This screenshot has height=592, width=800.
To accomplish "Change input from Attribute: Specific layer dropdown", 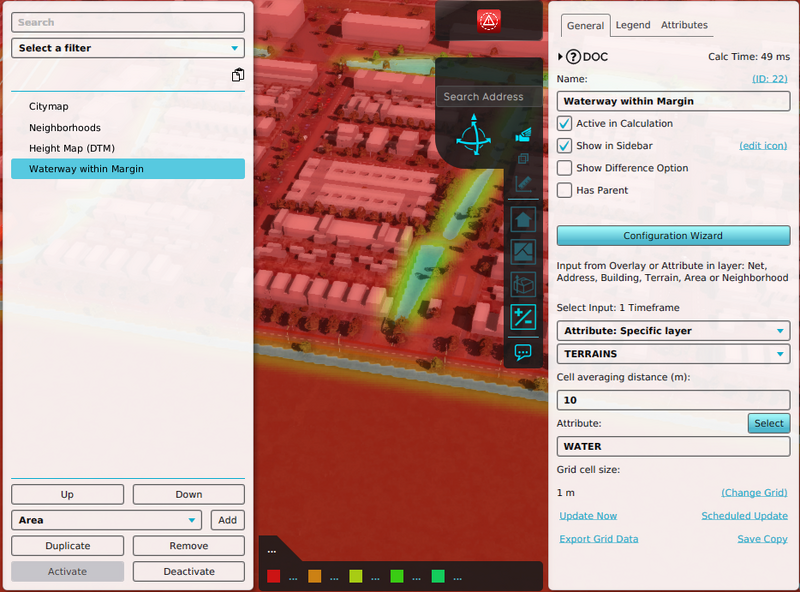I will click(x=672, y=330).
